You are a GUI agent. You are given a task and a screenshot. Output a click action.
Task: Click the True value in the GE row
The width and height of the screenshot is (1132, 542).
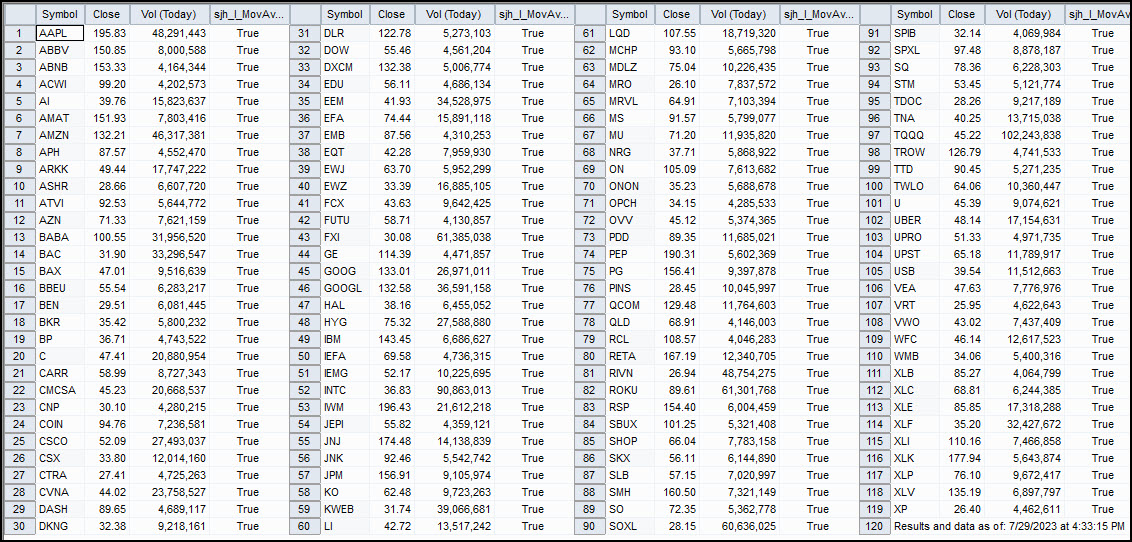coord(533,255)
